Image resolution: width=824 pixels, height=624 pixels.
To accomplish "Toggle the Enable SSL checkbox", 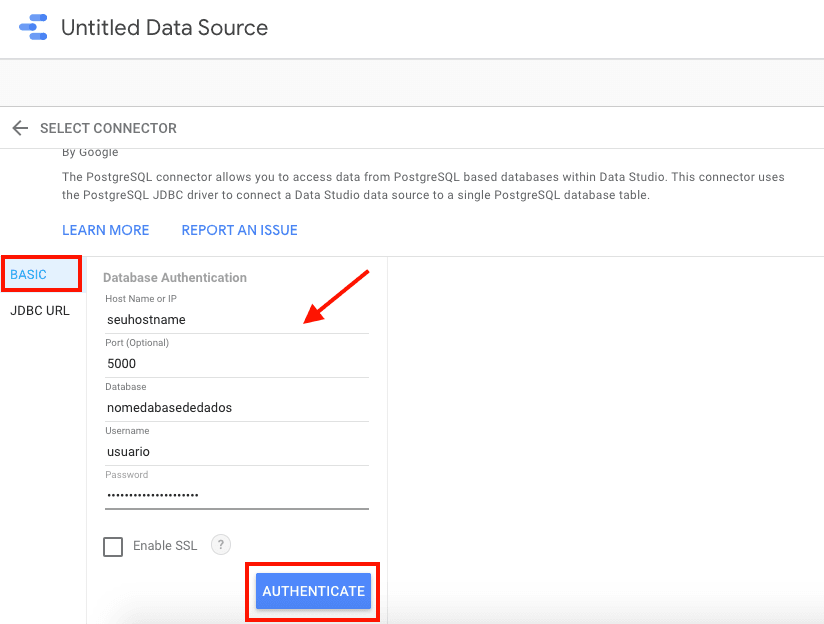I will pyautogui.click(x=113, y=546).
